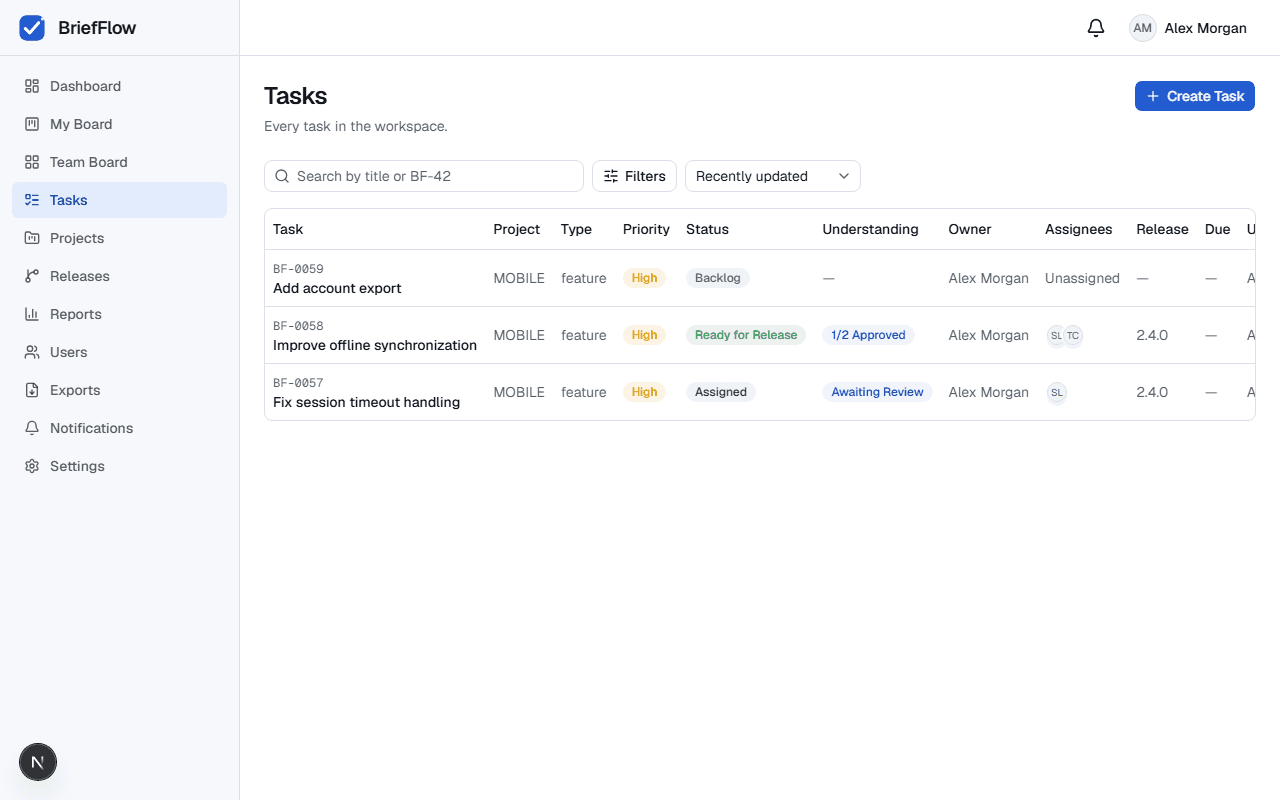
Task: Click the 1/2 Approved badge
Action: click(x=868, y=335)
